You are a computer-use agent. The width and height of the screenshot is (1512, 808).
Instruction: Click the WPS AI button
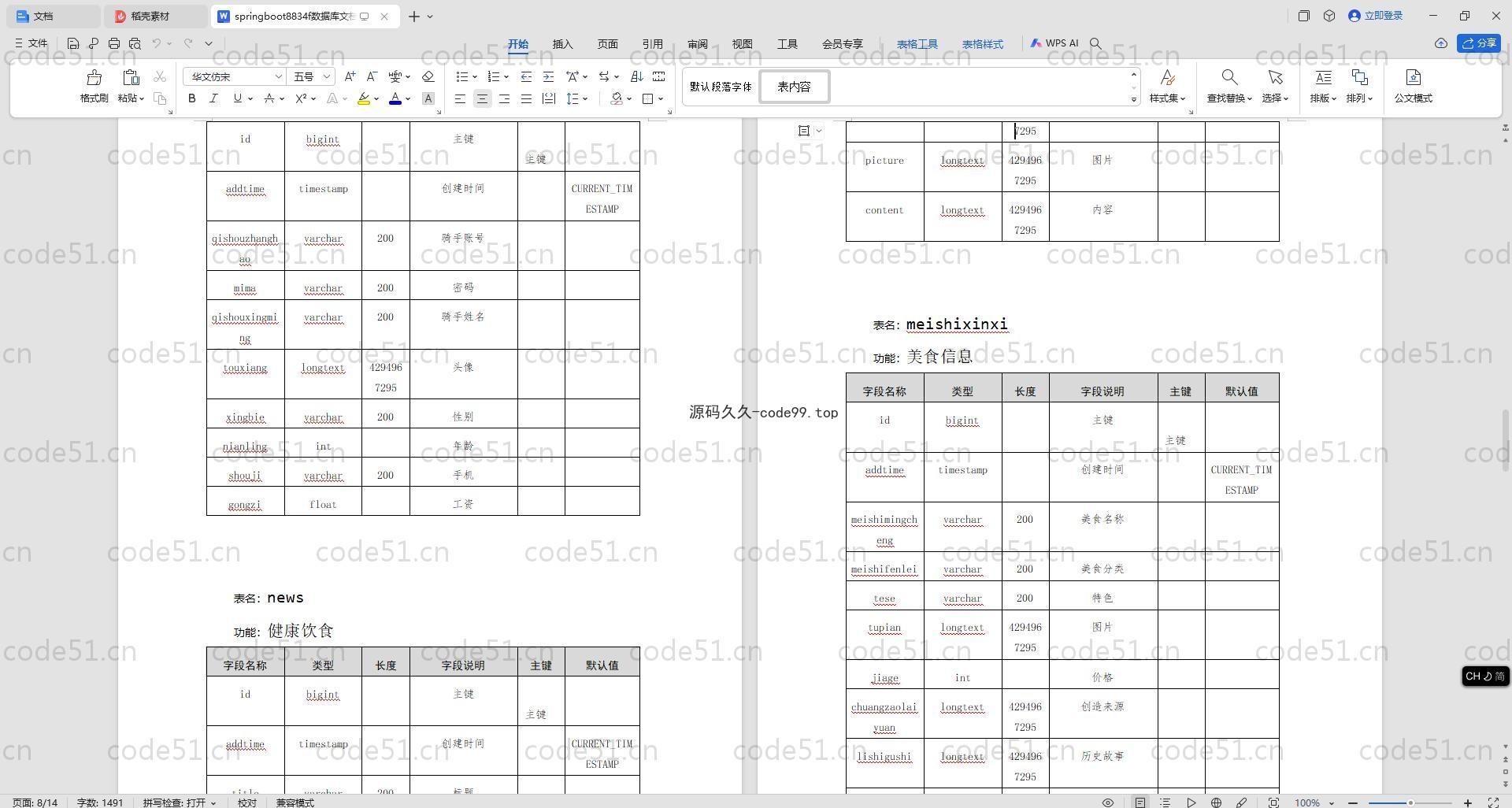click(x=1054, y=43)
